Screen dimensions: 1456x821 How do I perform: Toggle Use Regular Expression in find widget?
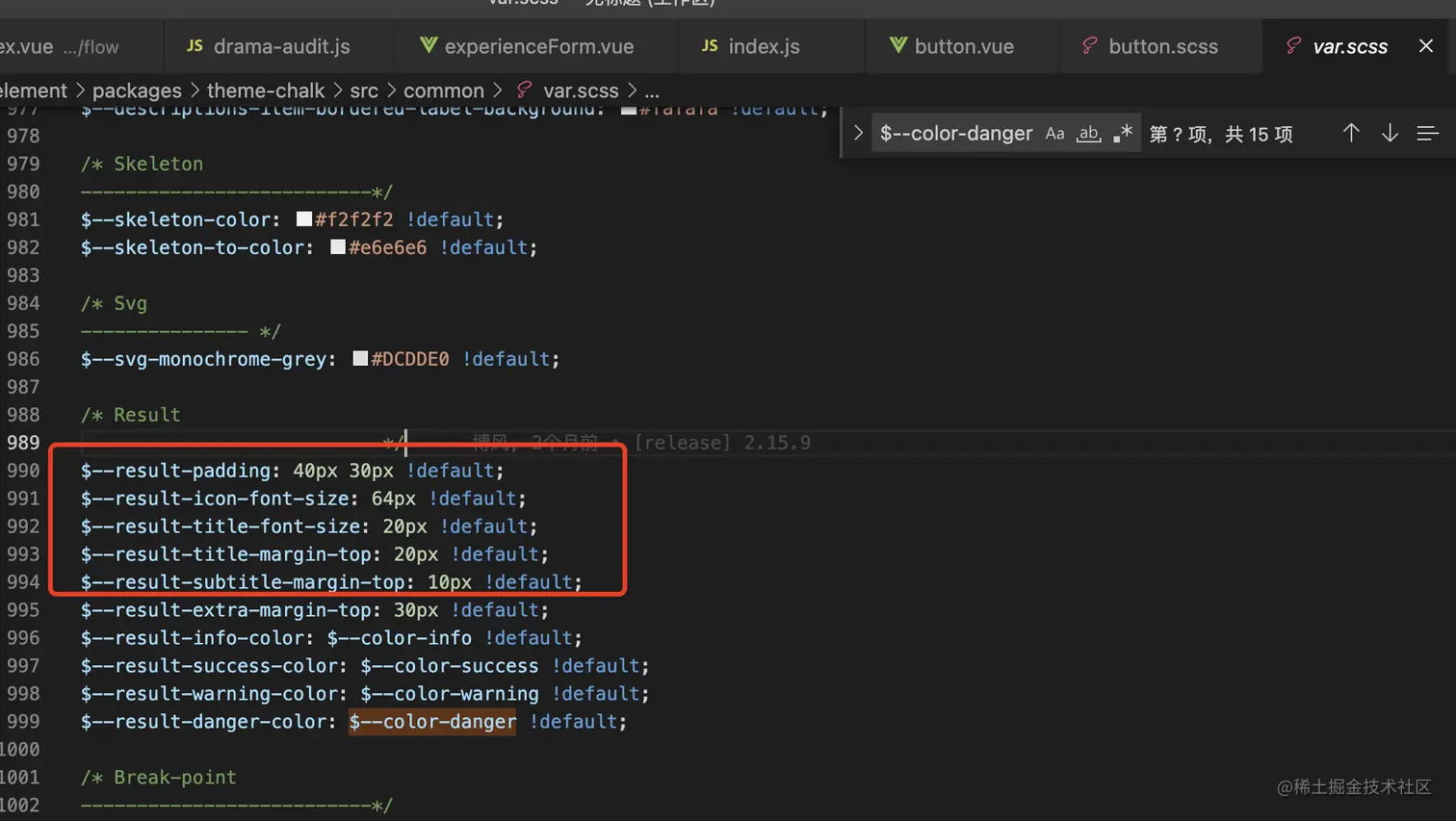1122,134
